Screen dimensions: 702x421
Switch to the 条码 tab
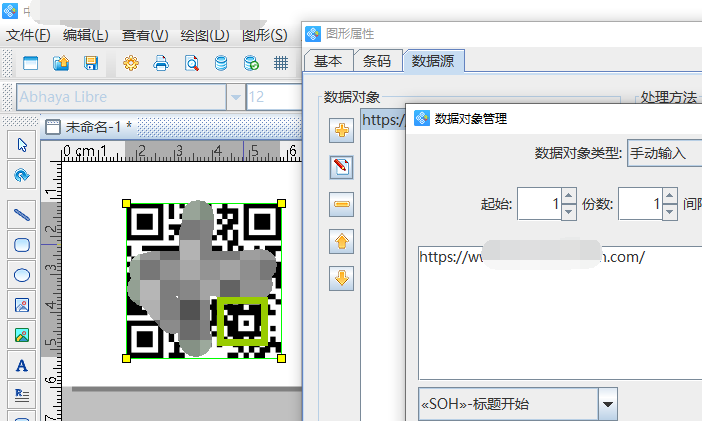tap(377, 61)
